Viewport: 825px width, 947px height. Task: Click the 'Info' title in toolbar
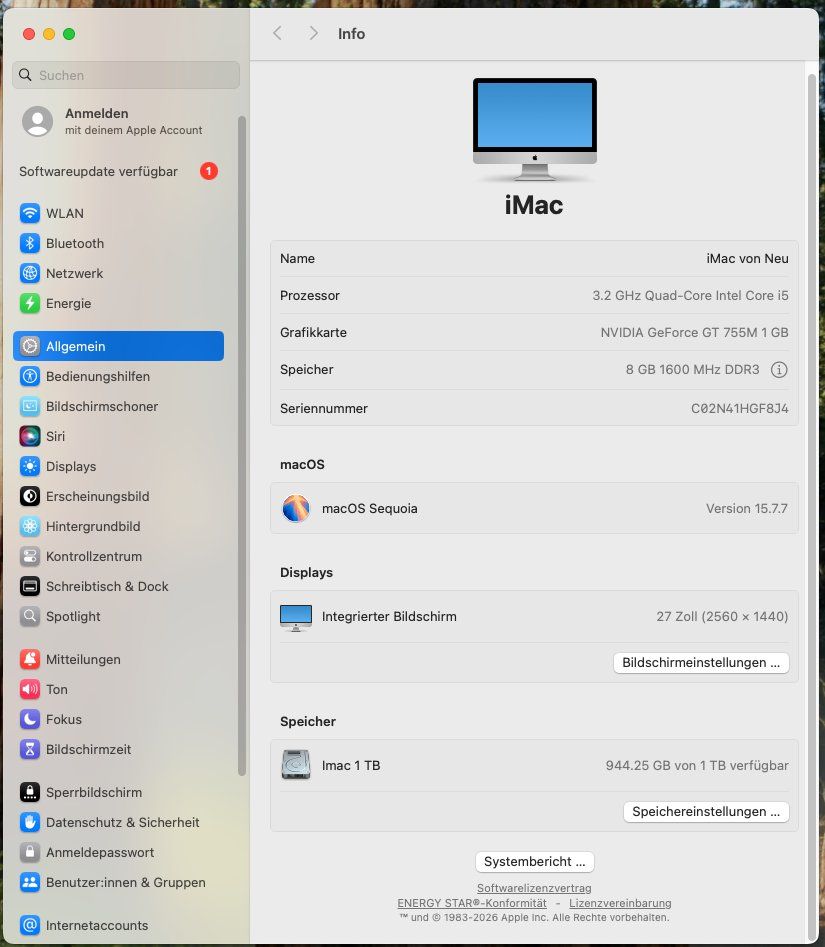coord(352,34)
